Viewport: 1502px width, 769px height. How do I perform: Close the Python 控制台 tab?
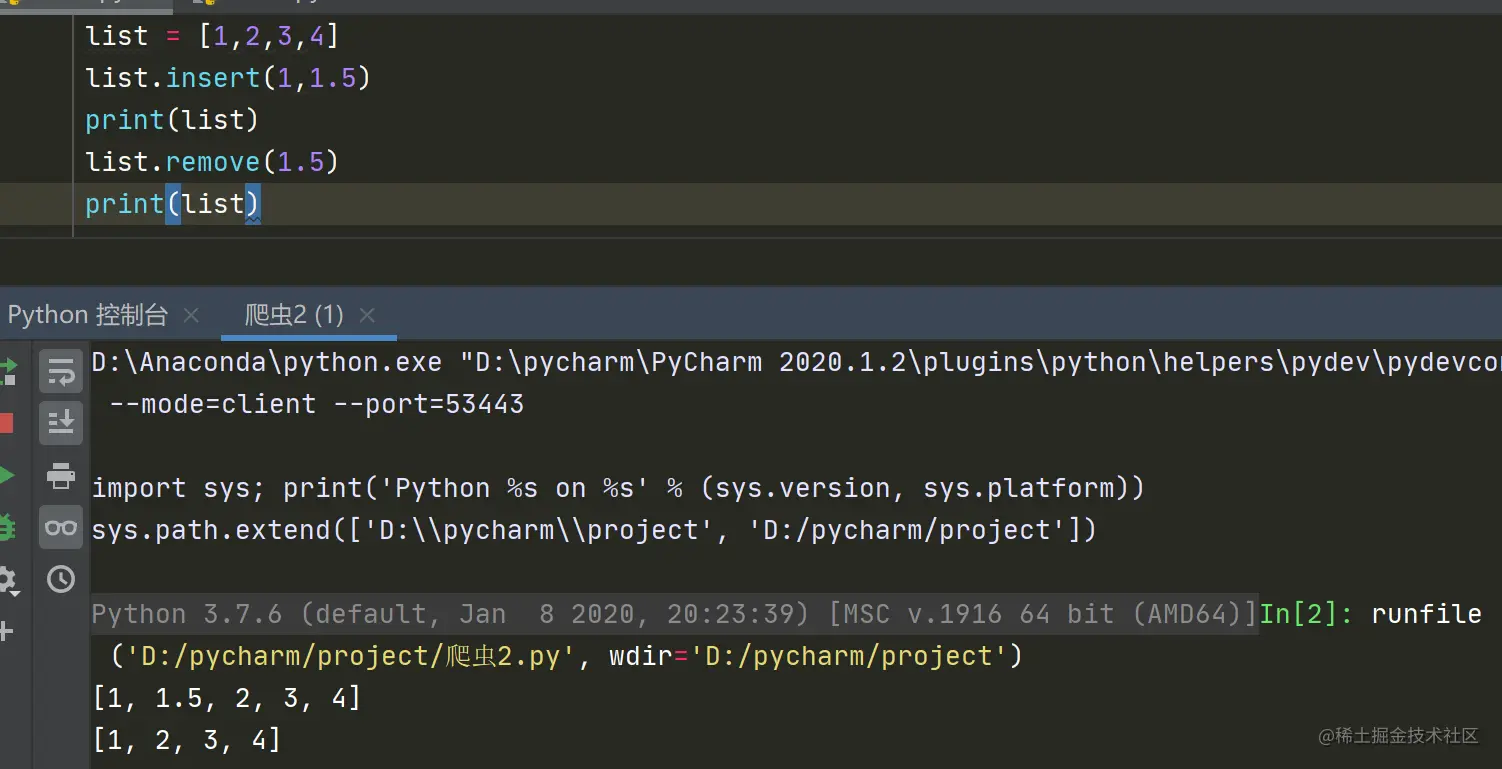(x=191, y=316)
